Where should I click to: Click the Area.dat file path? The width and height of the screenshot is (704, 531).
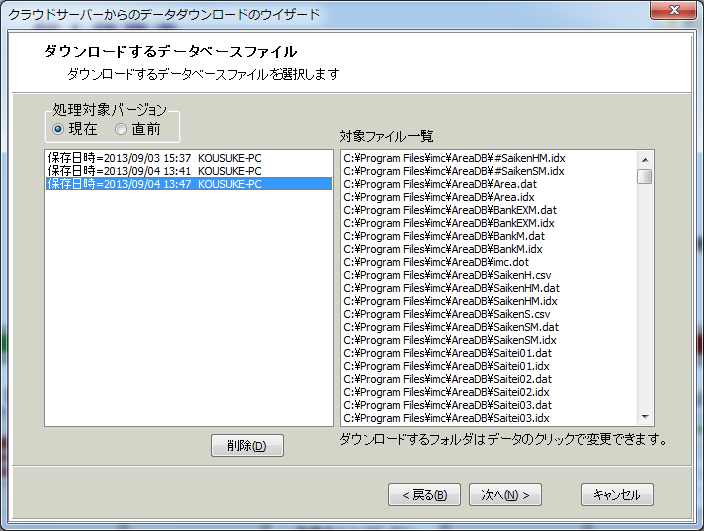click(439, 184)
